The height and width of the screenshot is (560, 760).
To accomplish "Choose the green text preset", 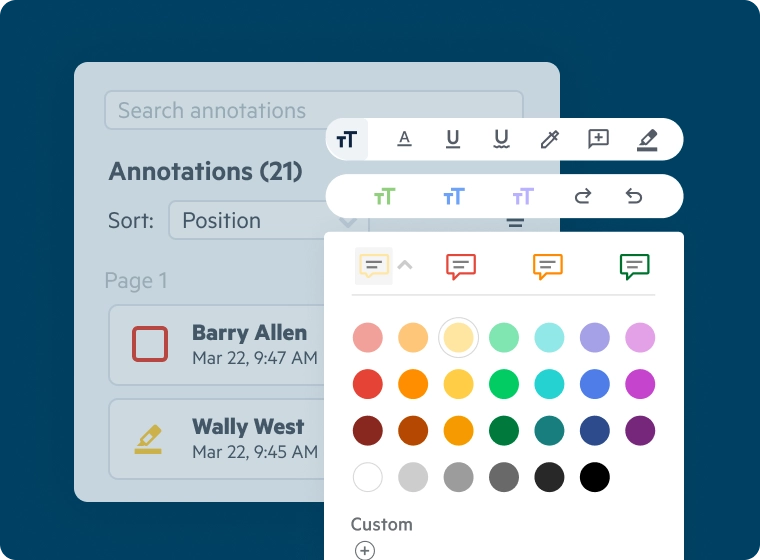I will pos(384,196).
